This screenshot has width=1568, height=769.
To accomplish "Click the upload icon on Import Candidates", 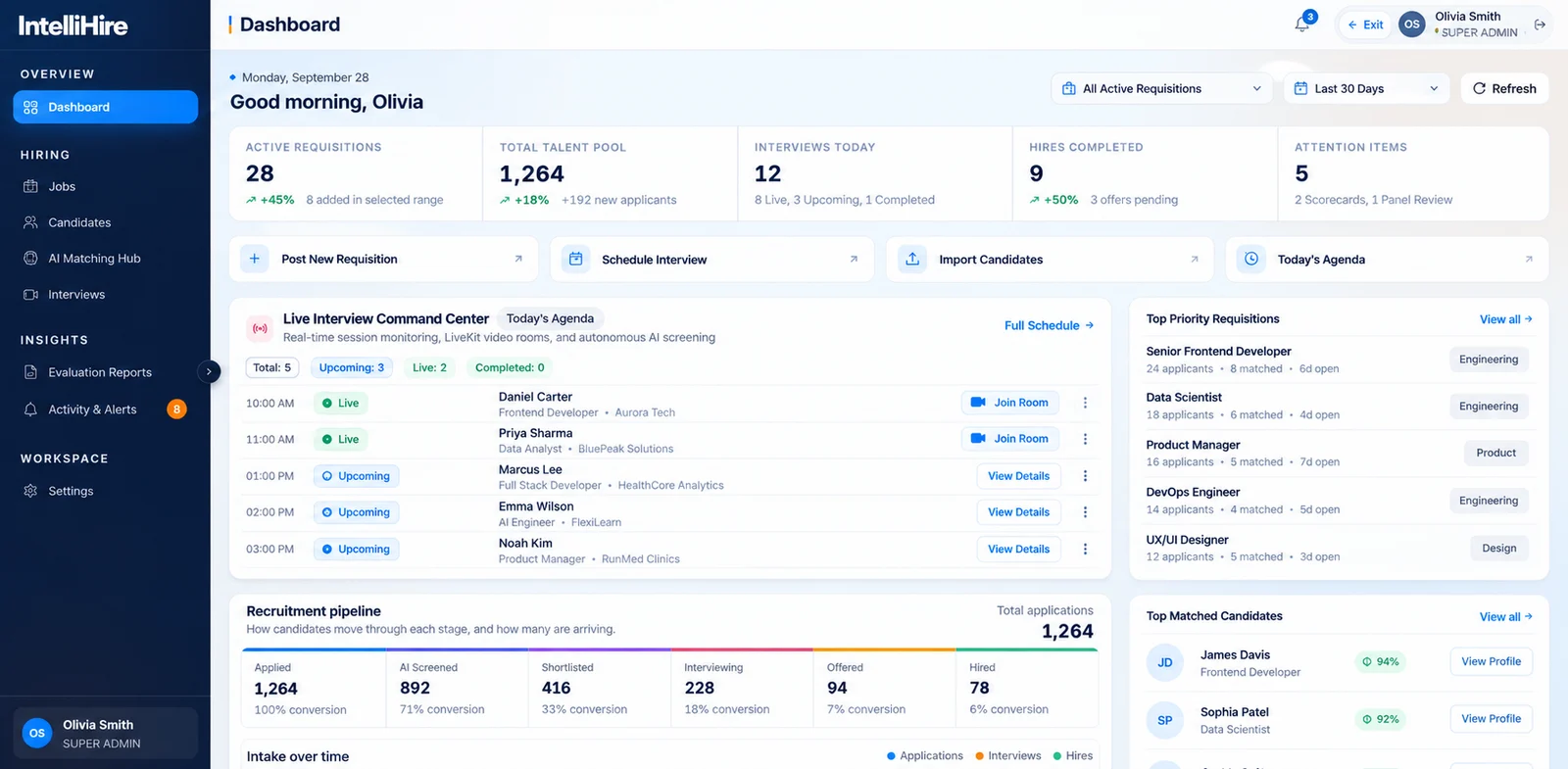I will point(912,259).
